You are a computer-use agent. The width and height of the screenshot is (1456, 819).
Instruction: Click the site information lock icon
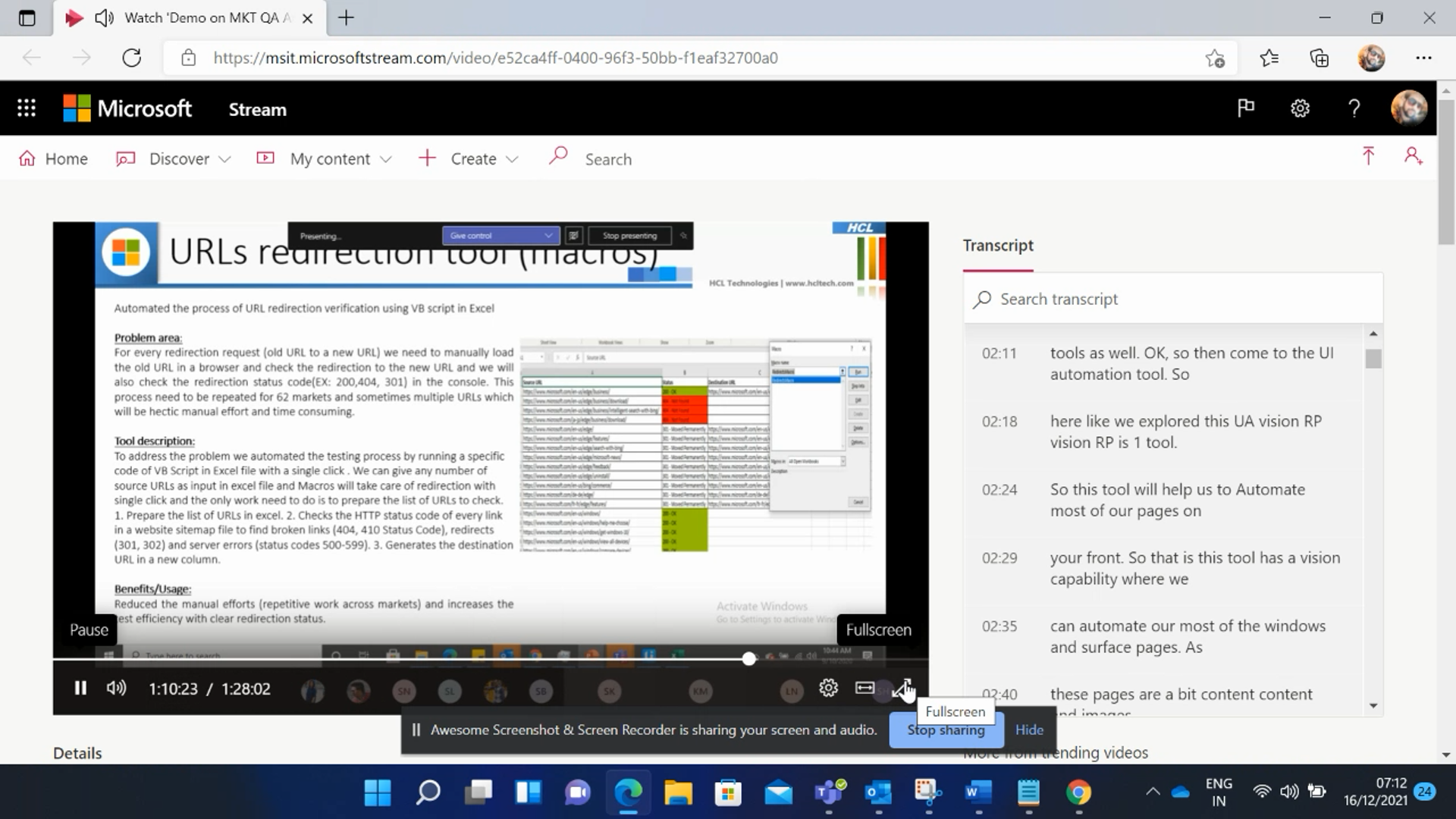coord(189,58)
